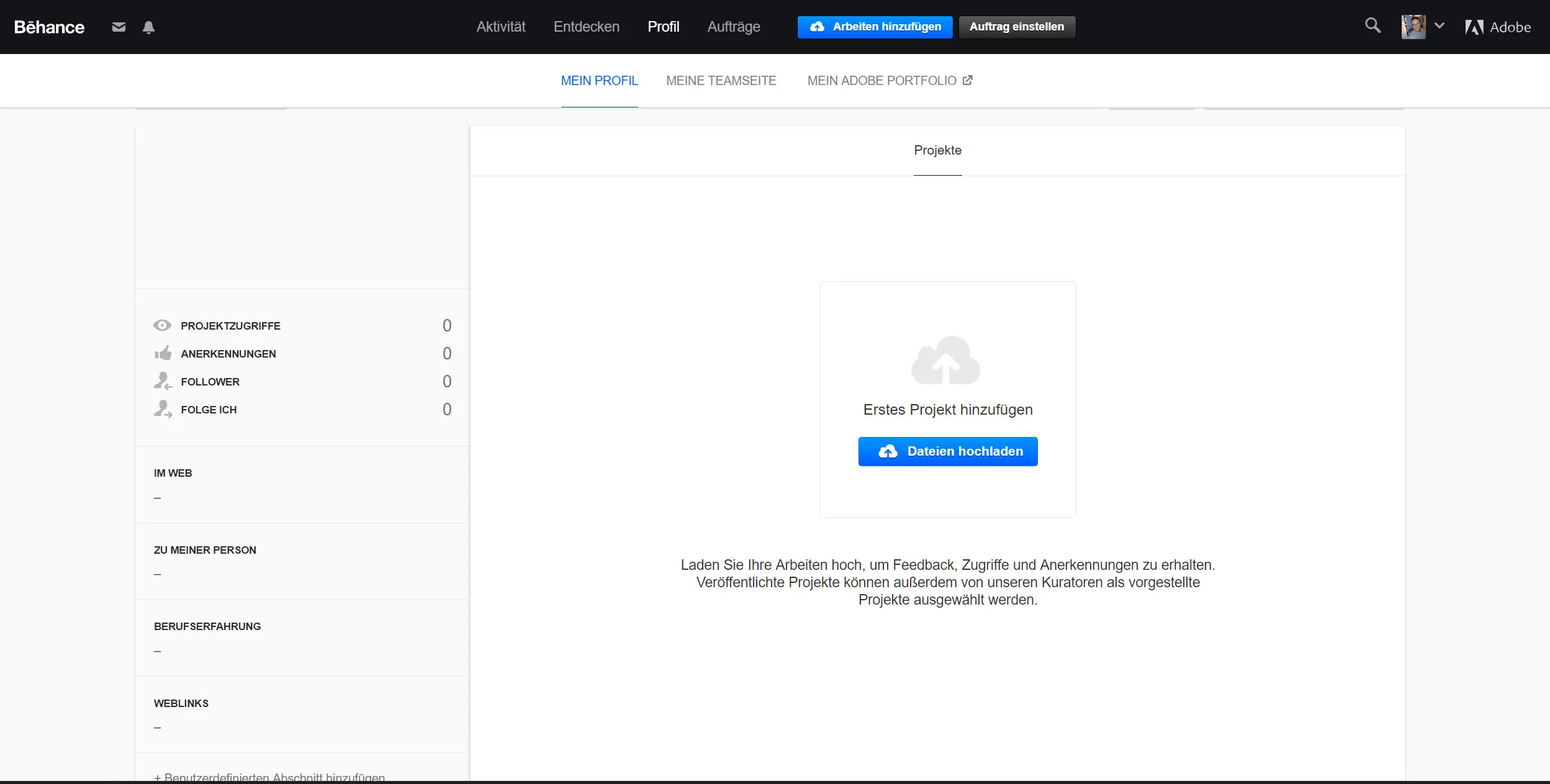The width and height of the screenshot is (1550, 784).
Task: Select the Projekte tab
Action: click(x=937, y=150)
